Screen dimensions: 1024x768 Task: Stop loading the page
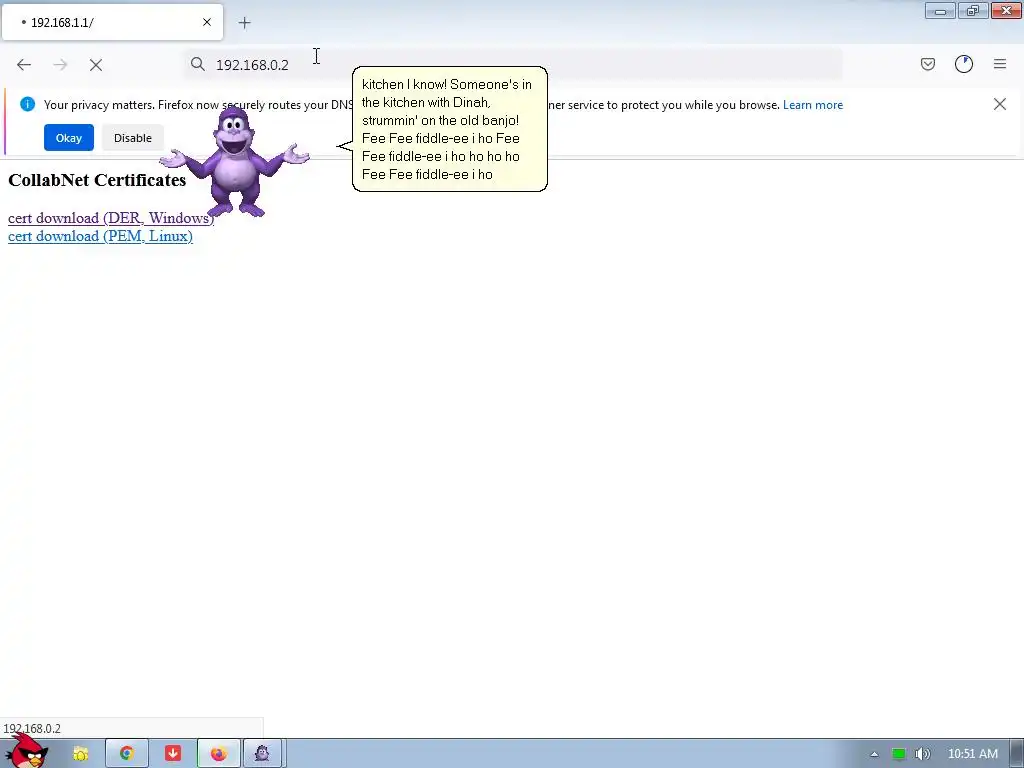click(x=96, y=65)
